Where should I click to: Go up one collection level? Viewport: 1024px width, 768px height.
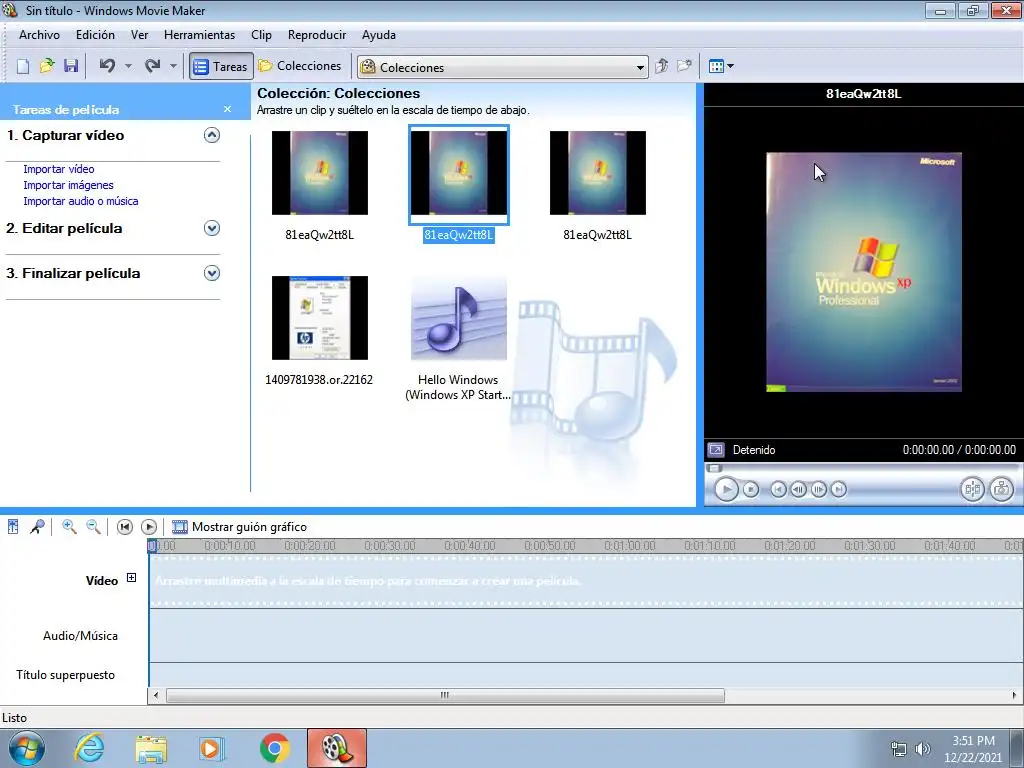tap(662, 66)
